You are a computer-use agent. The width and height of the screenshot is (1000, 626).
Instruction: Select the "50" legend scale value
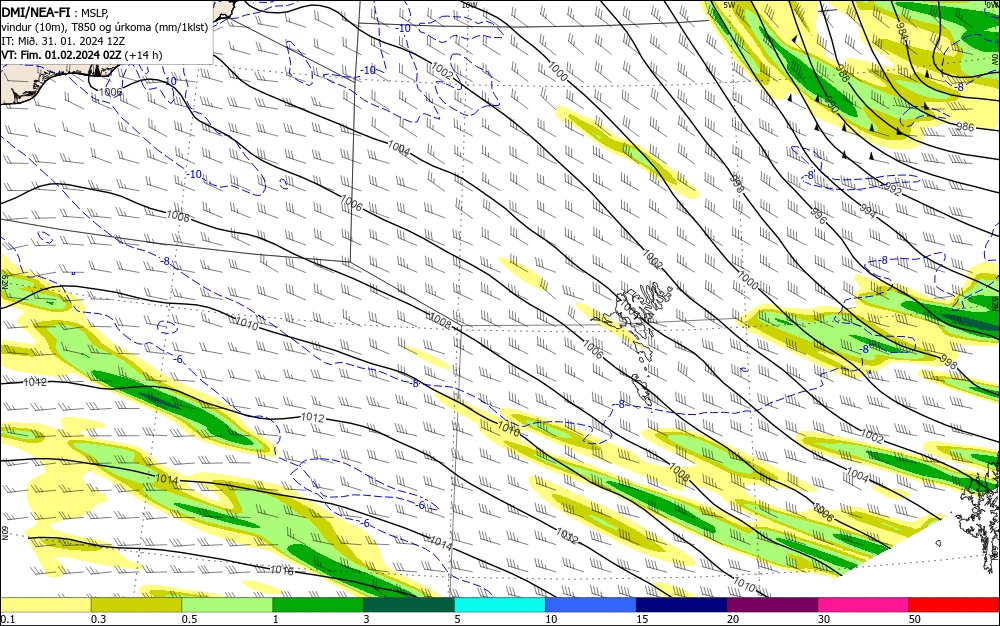(915, 619)
